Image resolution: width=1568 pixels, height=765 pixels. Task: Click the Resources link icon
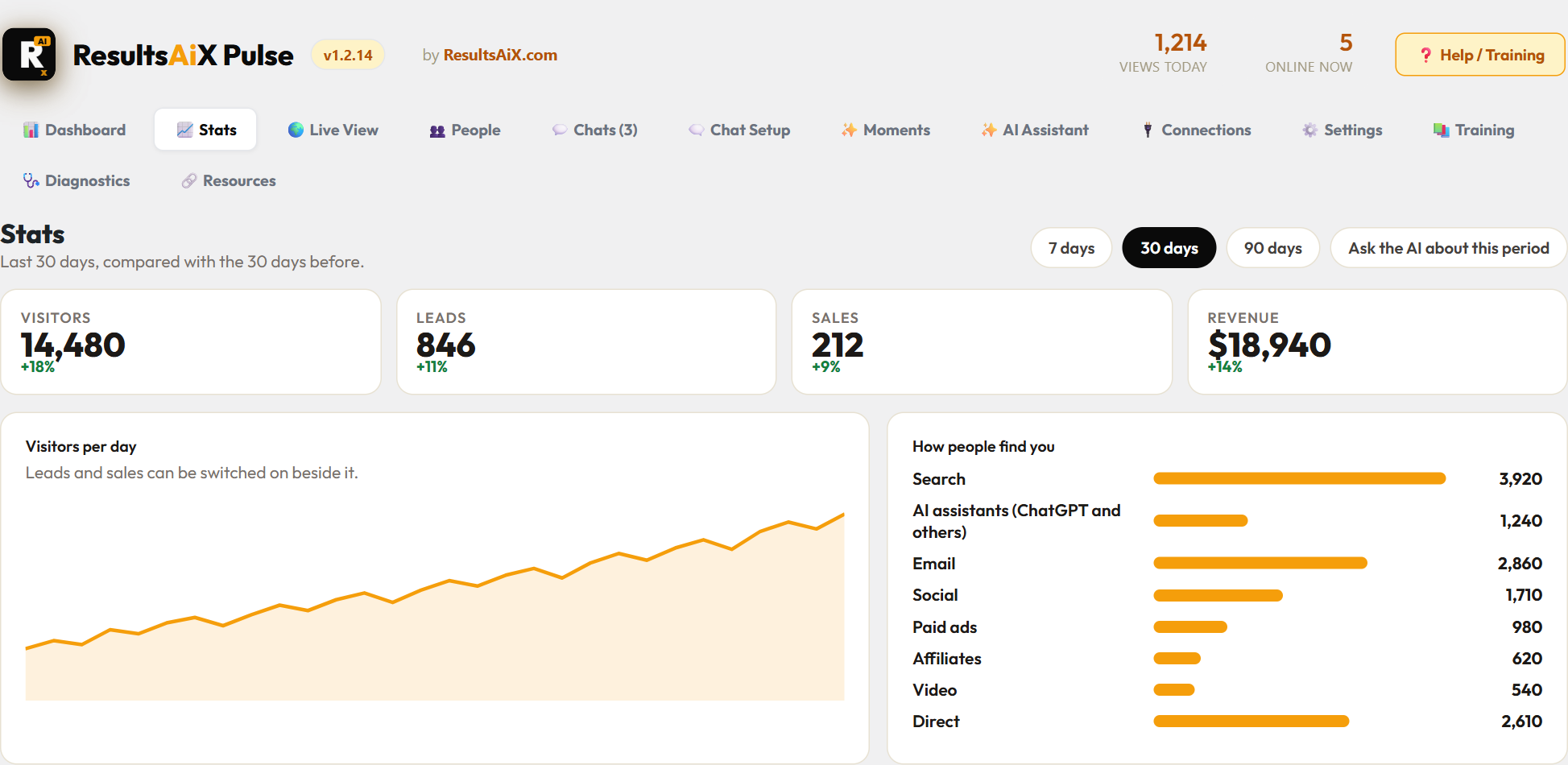point(189,180)
